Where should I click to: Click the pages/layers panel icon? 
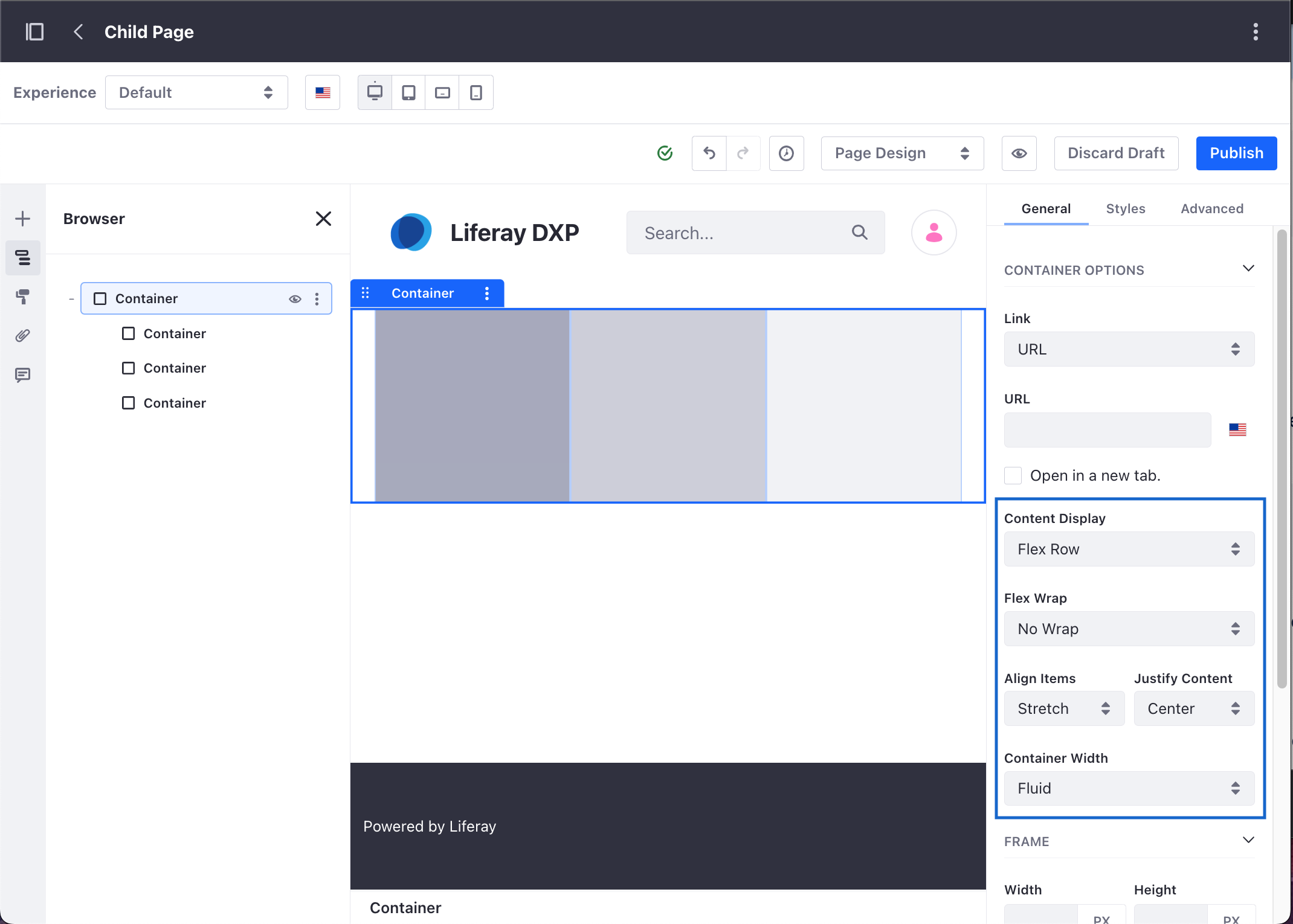point(23,257)
